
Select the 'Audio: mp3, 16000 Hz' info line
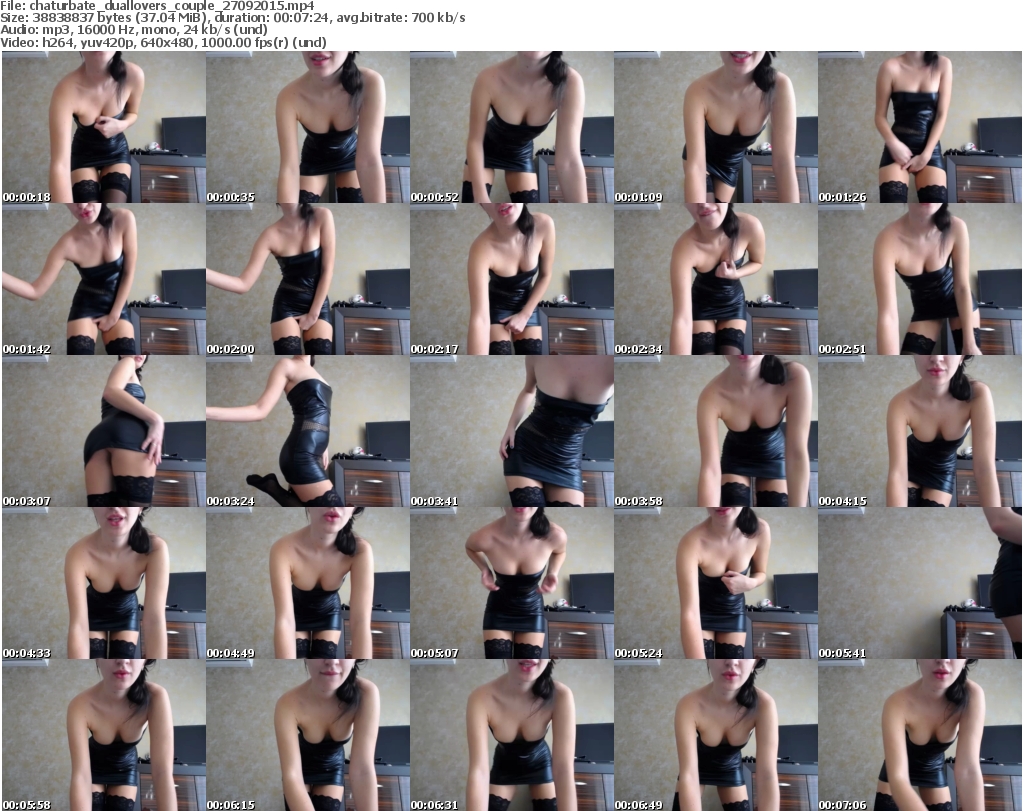(134, 30)
